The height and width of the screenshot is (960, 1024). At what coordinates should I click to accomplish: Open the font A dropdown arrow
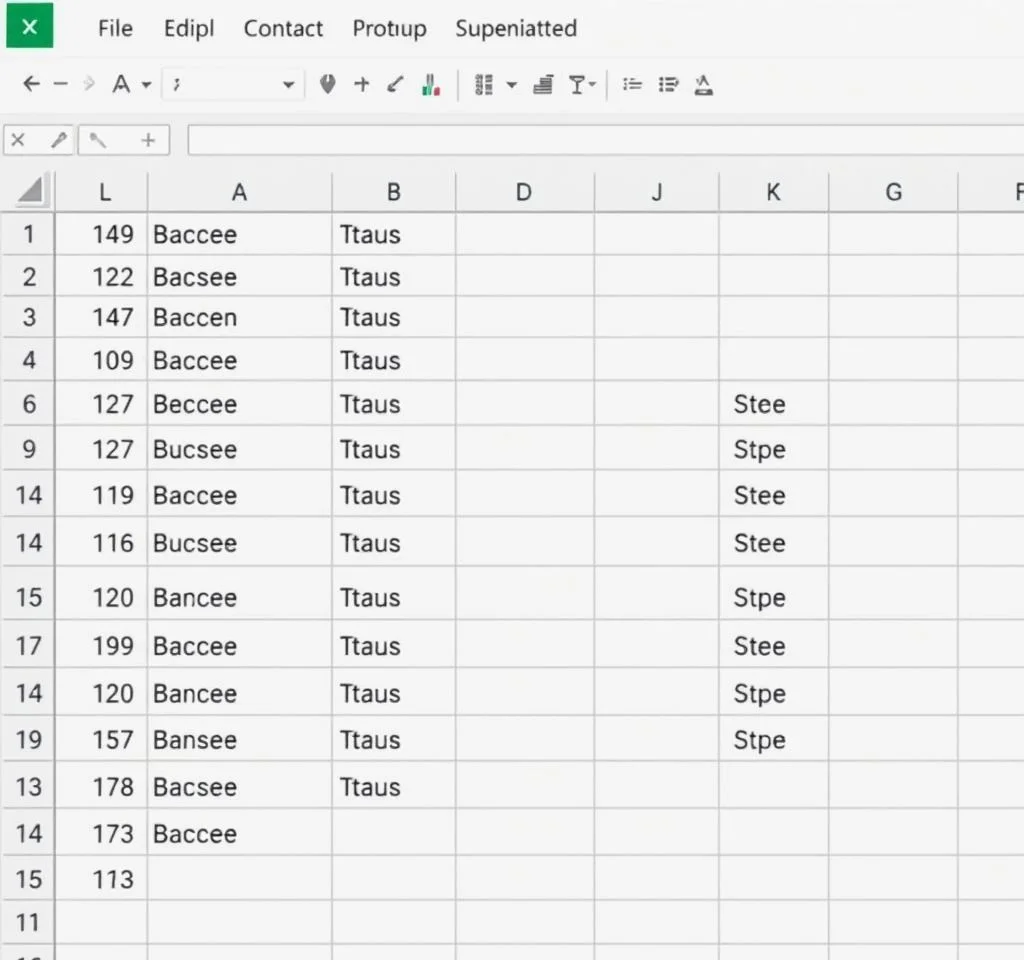pos(146,86)
